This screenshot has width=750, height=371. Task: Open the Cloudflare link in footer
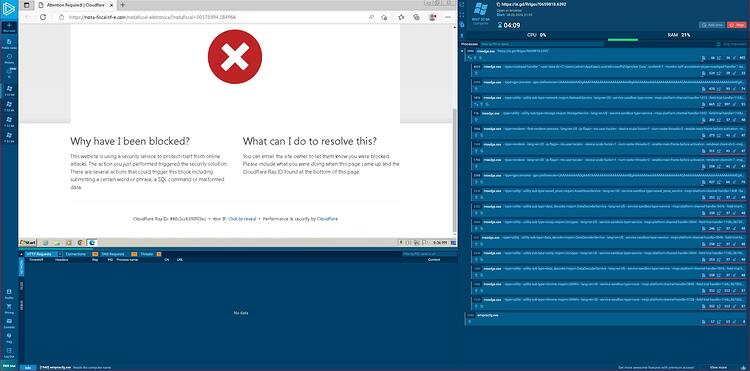click(327, 219)
